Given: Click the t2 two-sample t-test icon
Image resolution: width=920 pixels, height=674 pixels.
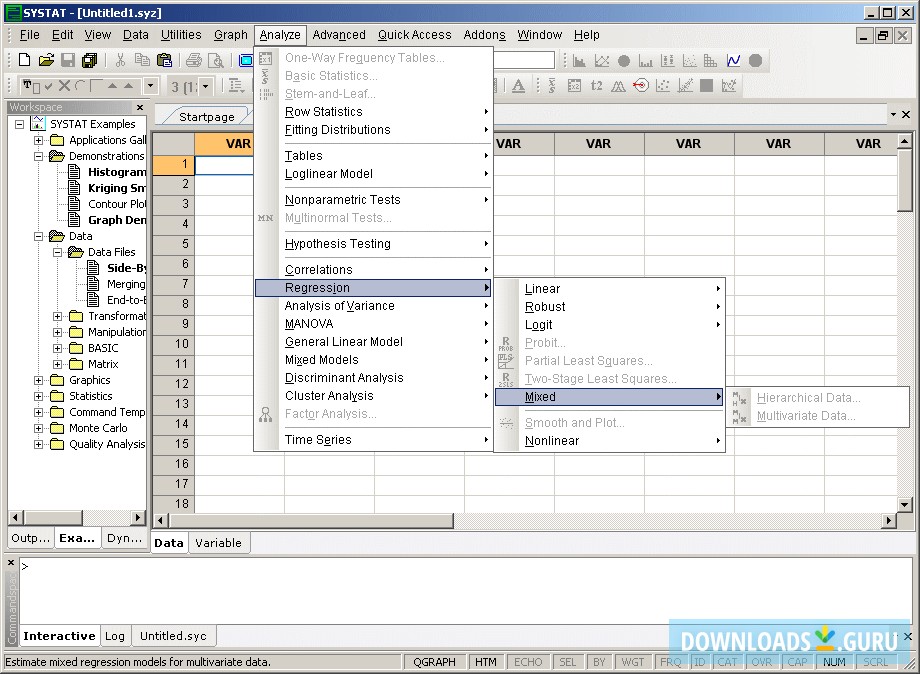Looking at the screenshot, I should click(597, 86).
